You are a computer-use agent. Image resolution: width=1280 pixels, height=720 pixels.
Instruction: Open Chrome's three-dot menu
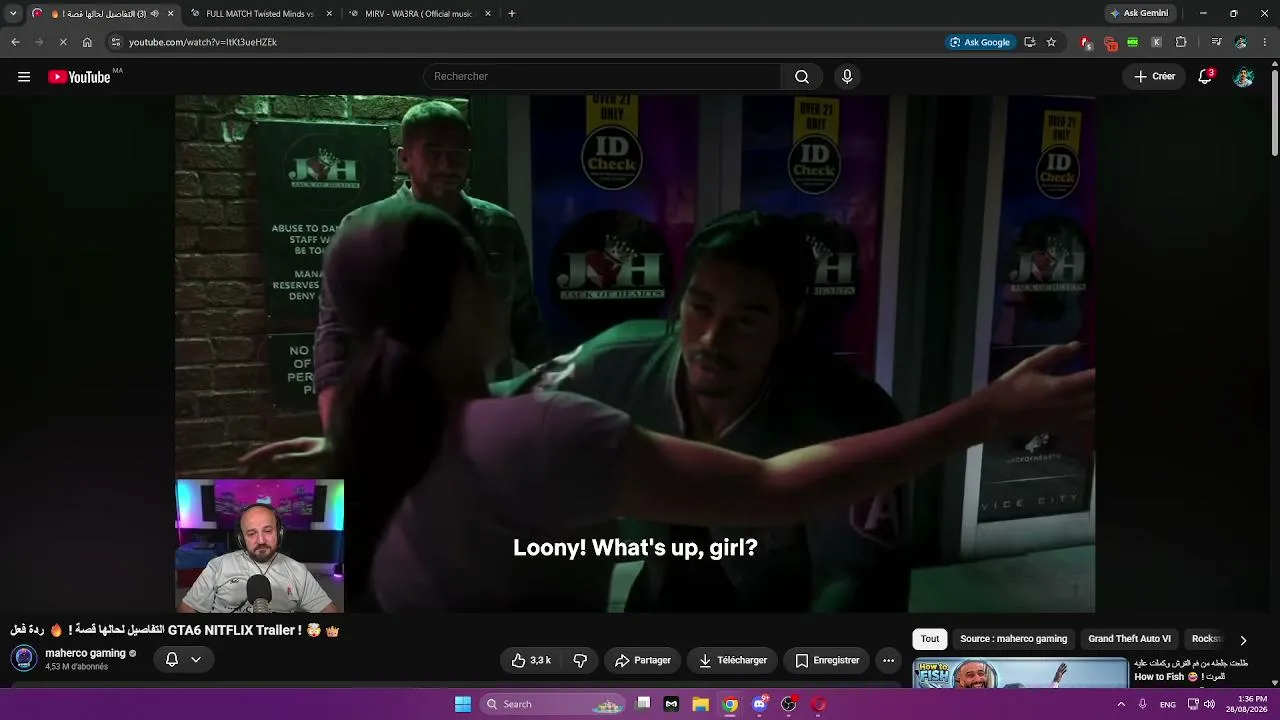tap(1265, 42)
